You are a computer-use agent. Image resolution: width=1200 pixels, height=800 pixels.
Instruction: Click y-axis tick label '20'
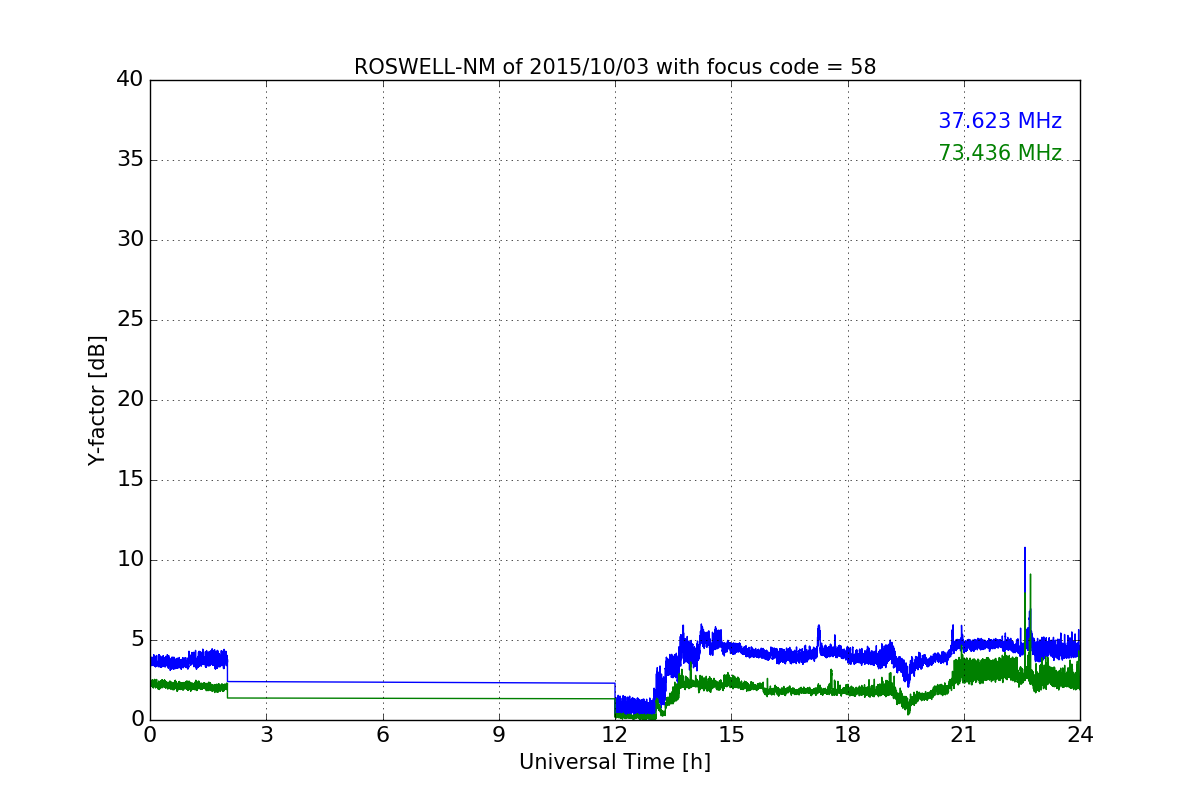130,400
